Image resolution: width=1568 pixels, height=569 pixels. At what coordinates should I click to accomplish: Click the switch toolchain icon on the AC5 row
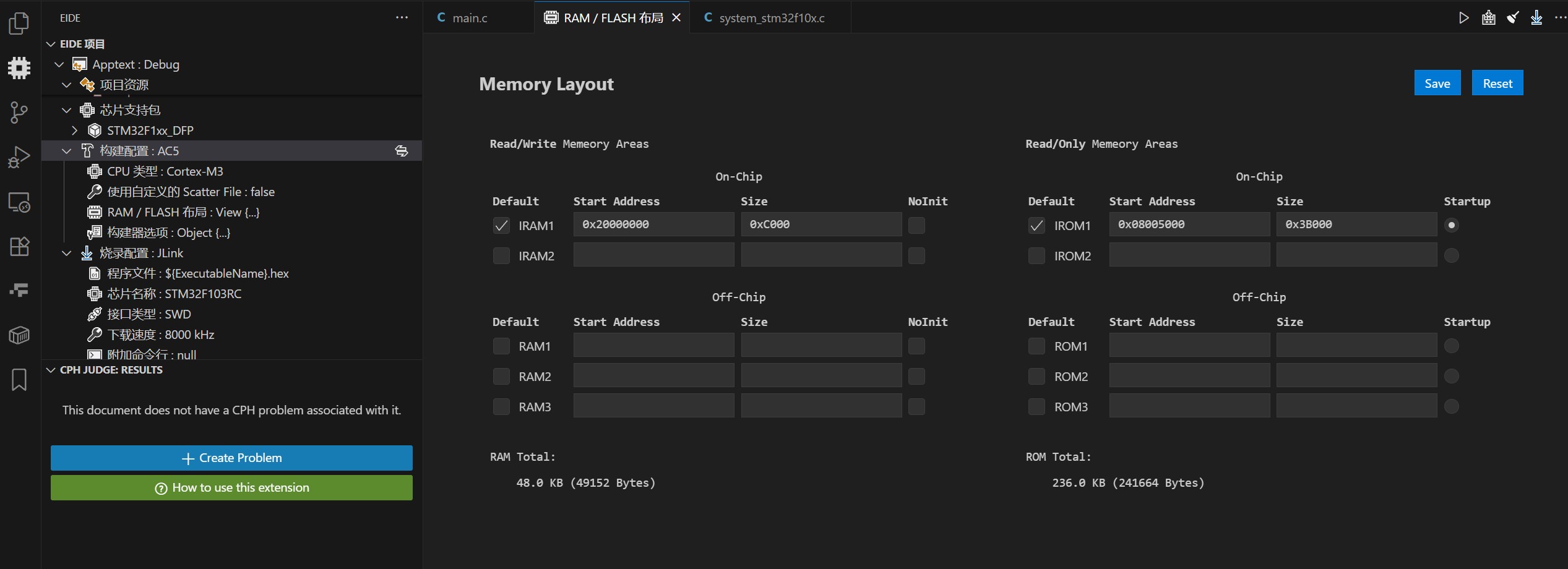(x=402, y=151)
